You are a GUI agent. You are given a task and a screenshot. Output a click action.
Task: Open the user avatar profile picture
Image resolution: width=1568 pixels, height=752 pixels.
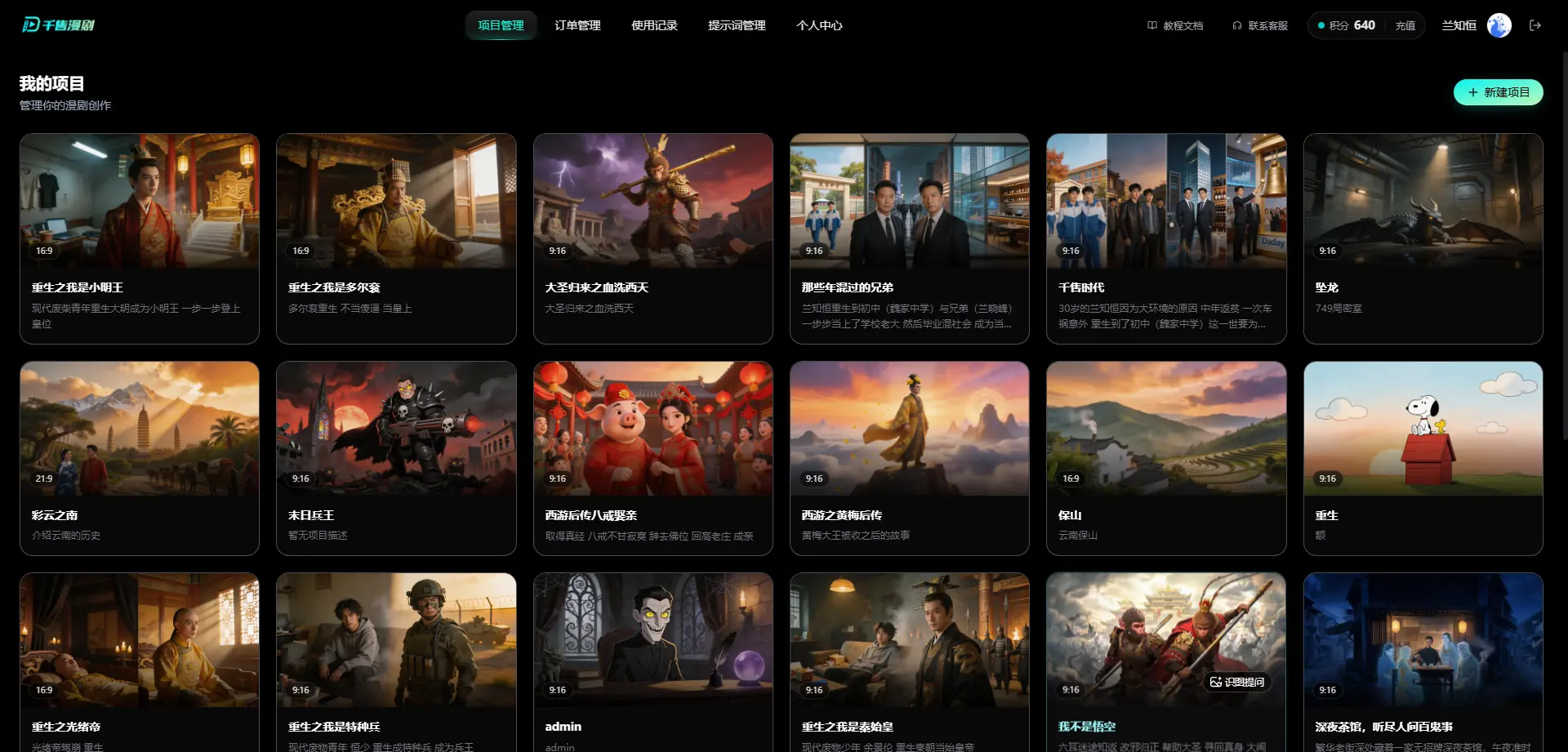(x=1499, y=25)
